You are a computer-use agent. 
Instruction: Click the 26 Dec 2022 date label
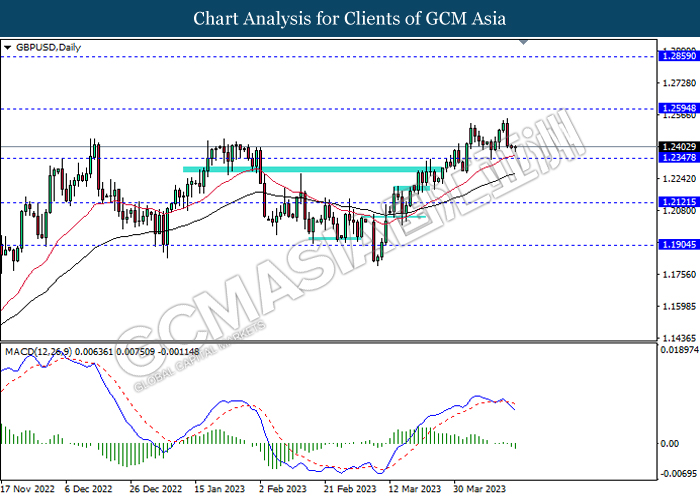pos(156,489)
